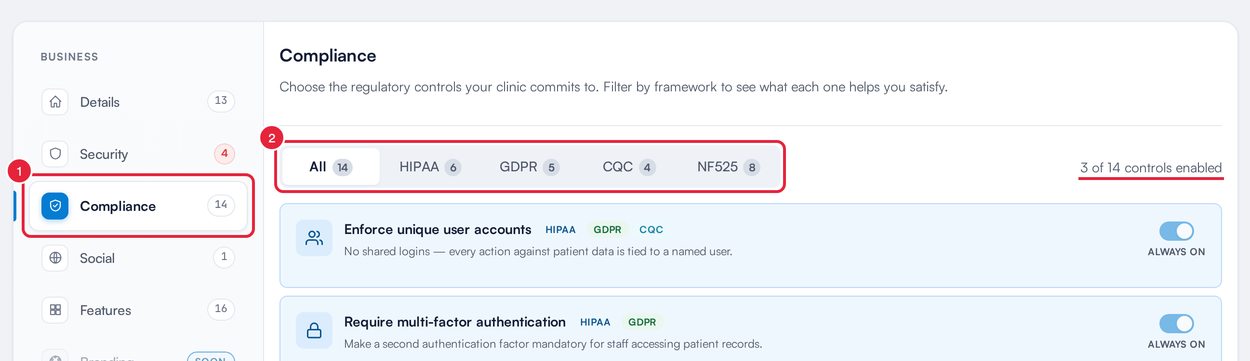Click the CQC tag on Enforce unique user accounts
The width and height of the screenshot is (1250, 361).
point(651,230)
